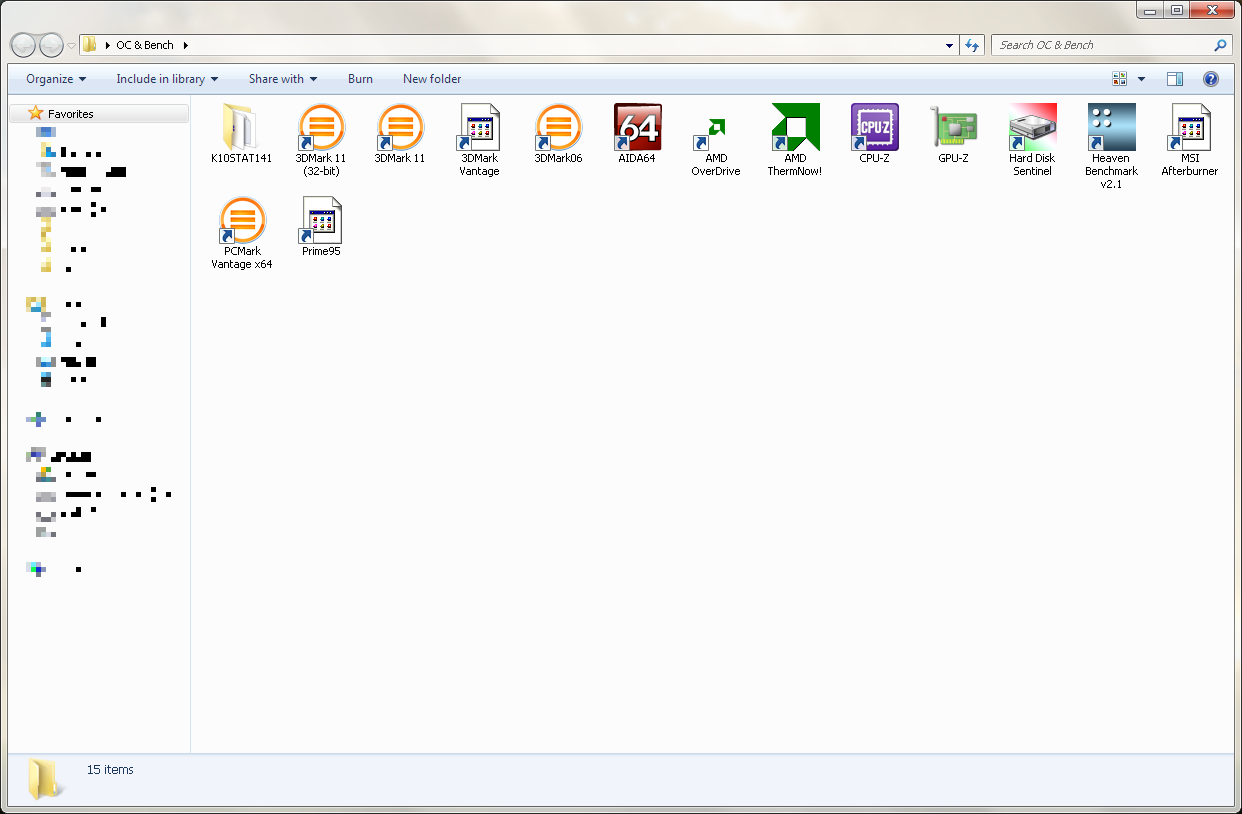Select the CPU-Z shortcut icon
1242x814 pixels.
(874, 128)
